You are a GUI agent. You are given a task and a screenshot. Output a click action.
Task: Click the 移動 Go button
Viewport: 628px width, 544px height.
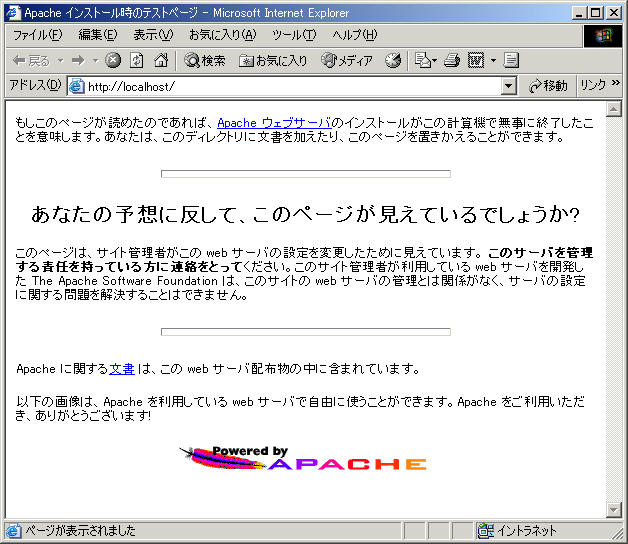(548, 86)
